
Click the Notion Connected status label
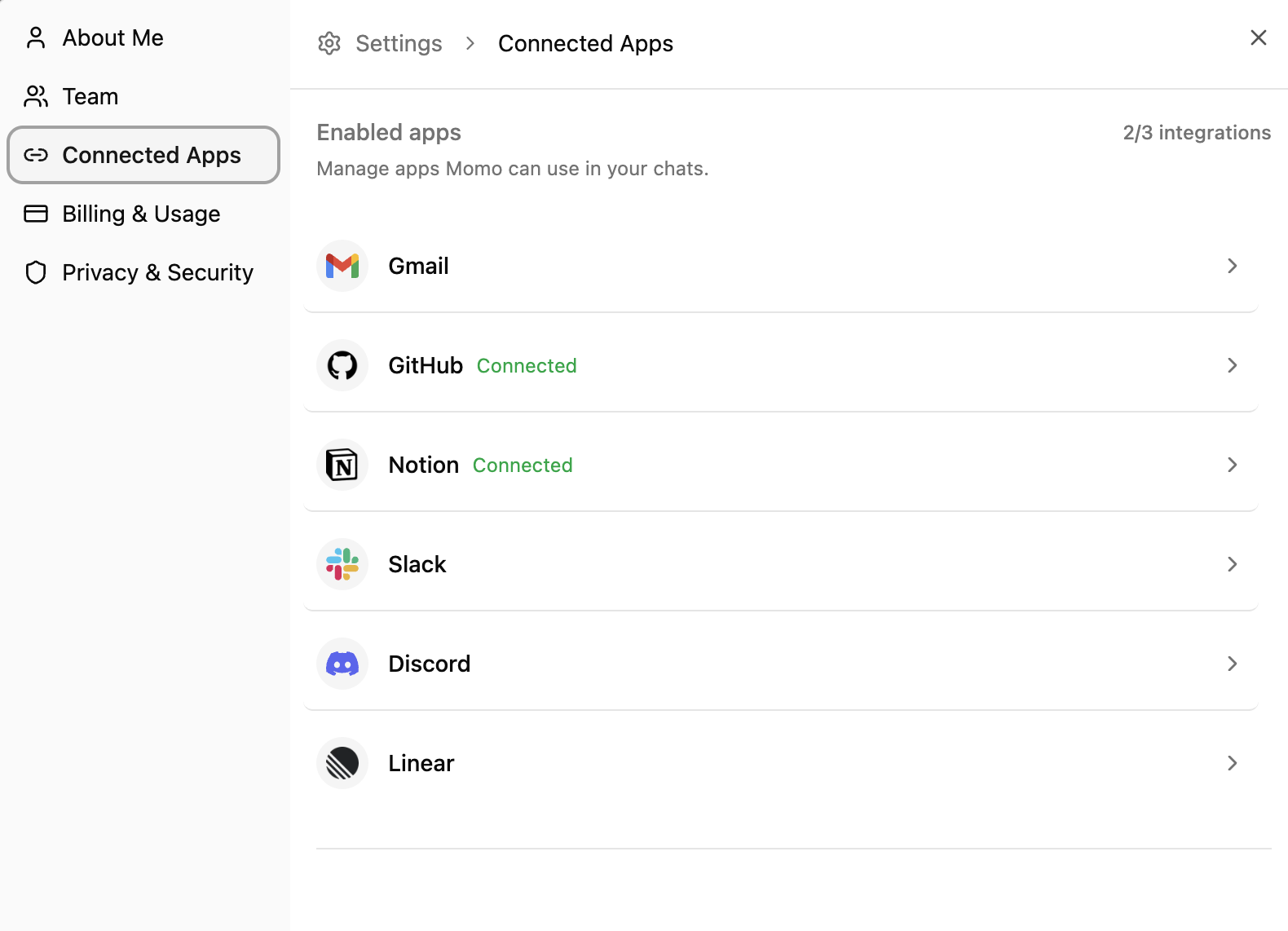pos(523,465)
